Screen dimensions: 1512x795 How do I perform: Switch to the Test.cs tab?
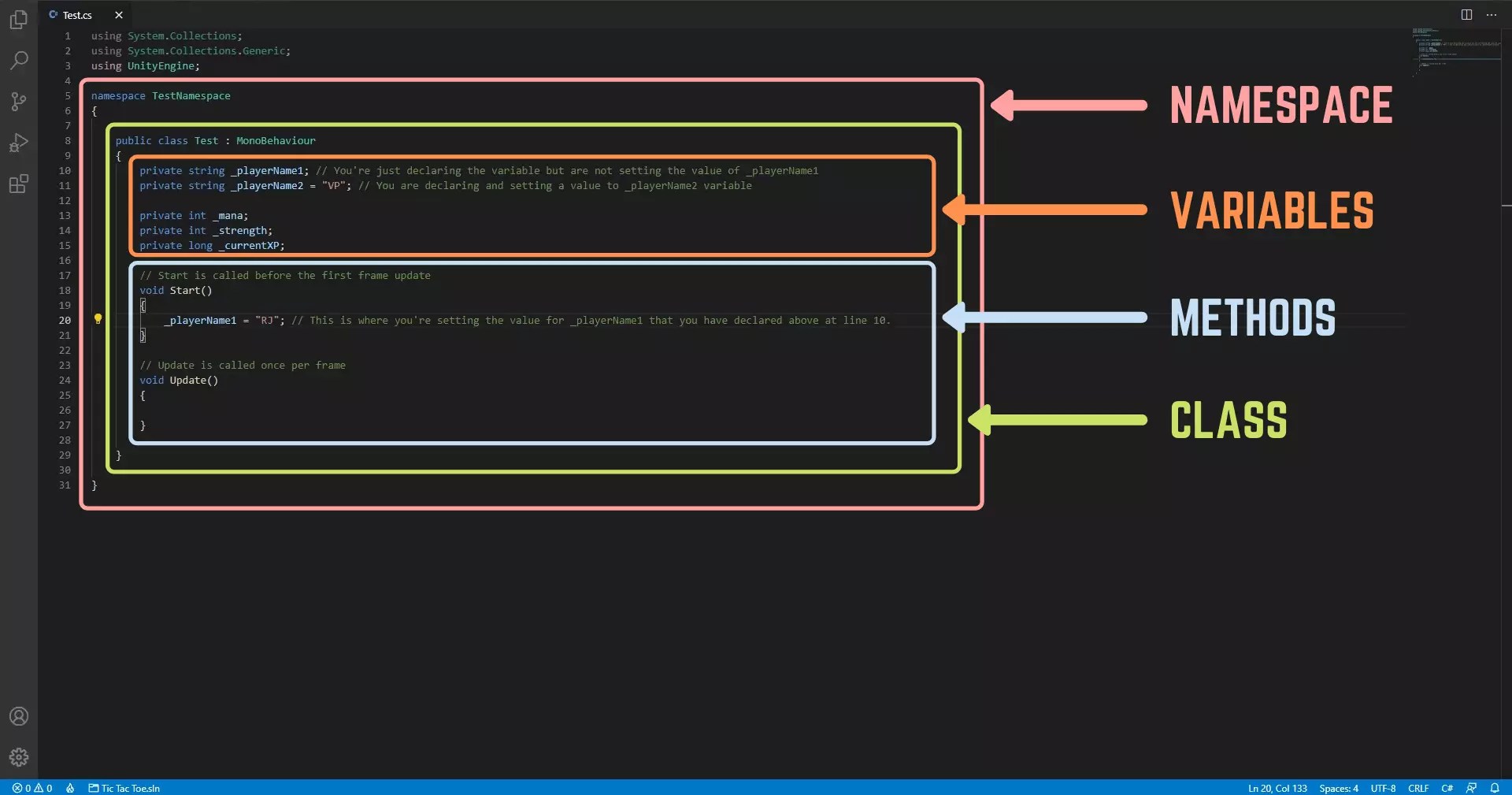(77, 15)
